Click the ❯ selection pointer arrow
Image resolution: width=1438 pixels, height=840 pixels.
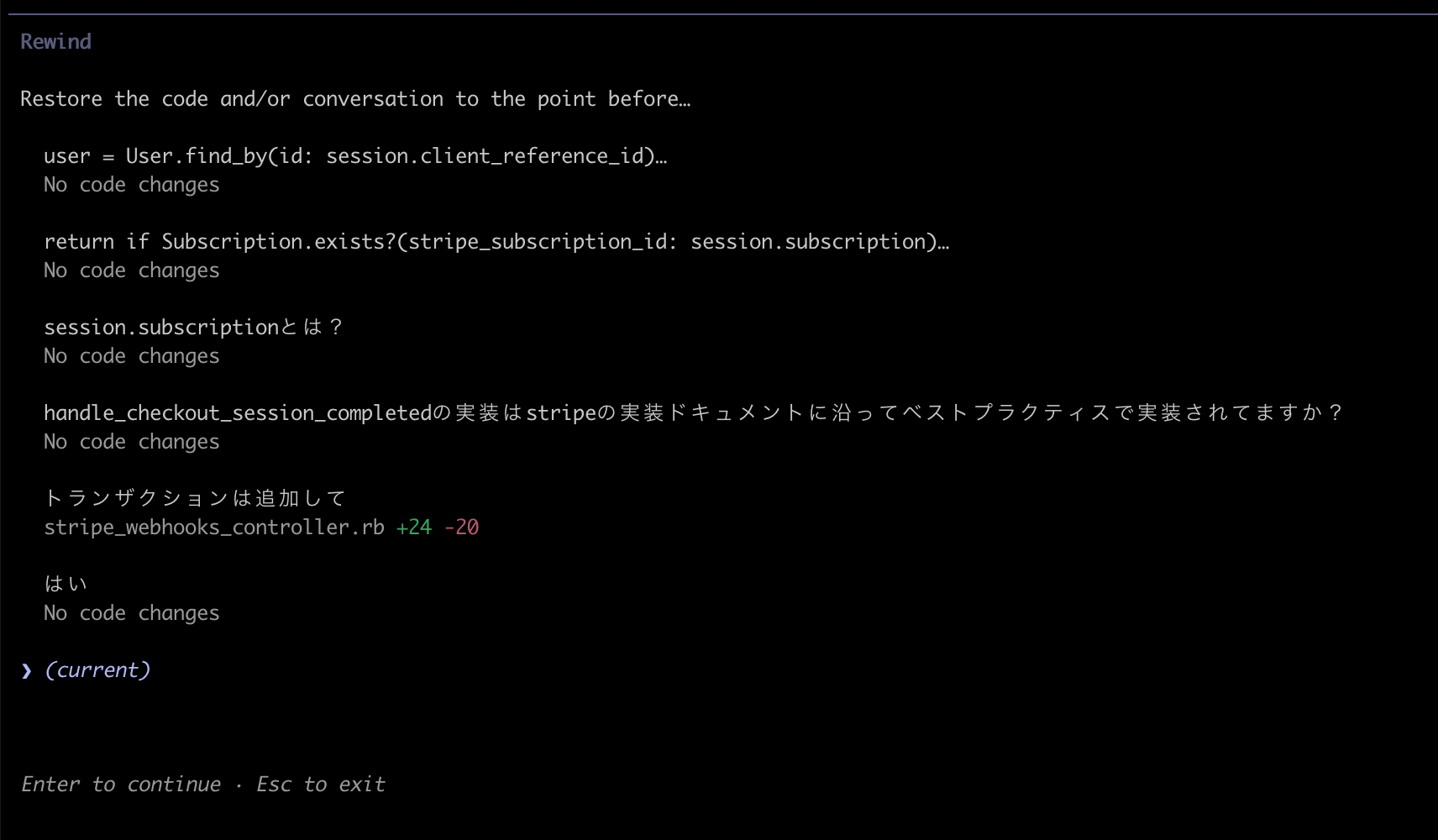tap(27, 670)
